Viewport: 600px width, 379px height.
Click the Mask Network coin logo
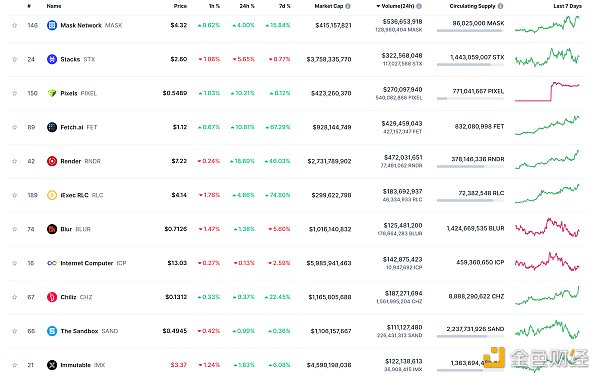point(52,25)
